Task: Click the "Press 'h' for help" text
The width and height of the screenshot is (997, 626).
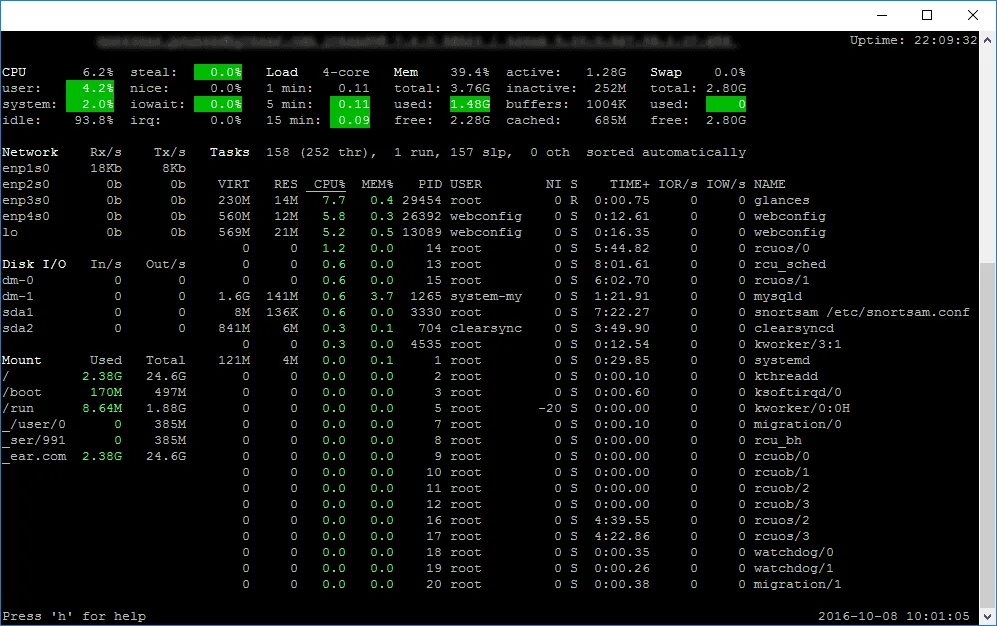Action: coord(74,616)
